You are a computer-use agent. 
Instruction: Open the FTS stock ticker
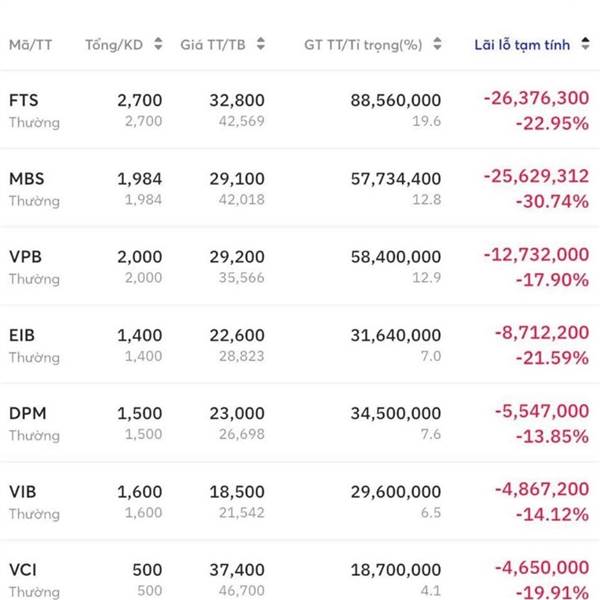click(x=24, y=100)
